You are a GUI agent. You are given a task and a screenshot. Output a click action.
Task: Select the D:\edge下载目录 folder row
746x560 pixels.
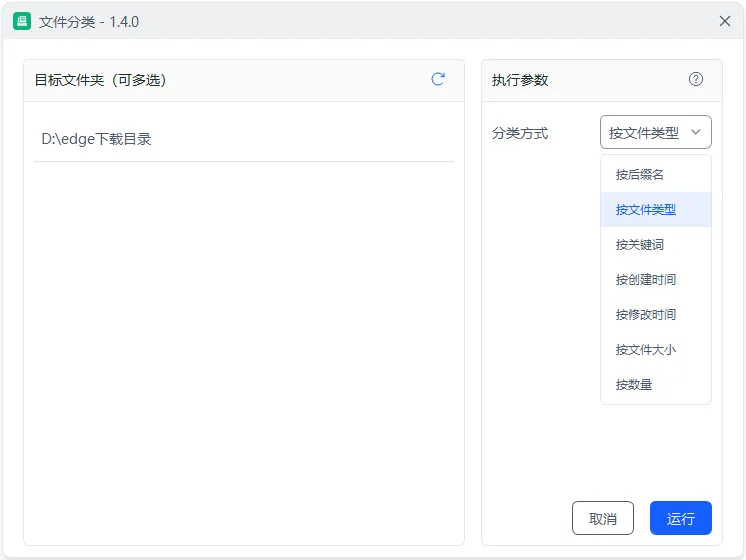[x=244, y=139]
